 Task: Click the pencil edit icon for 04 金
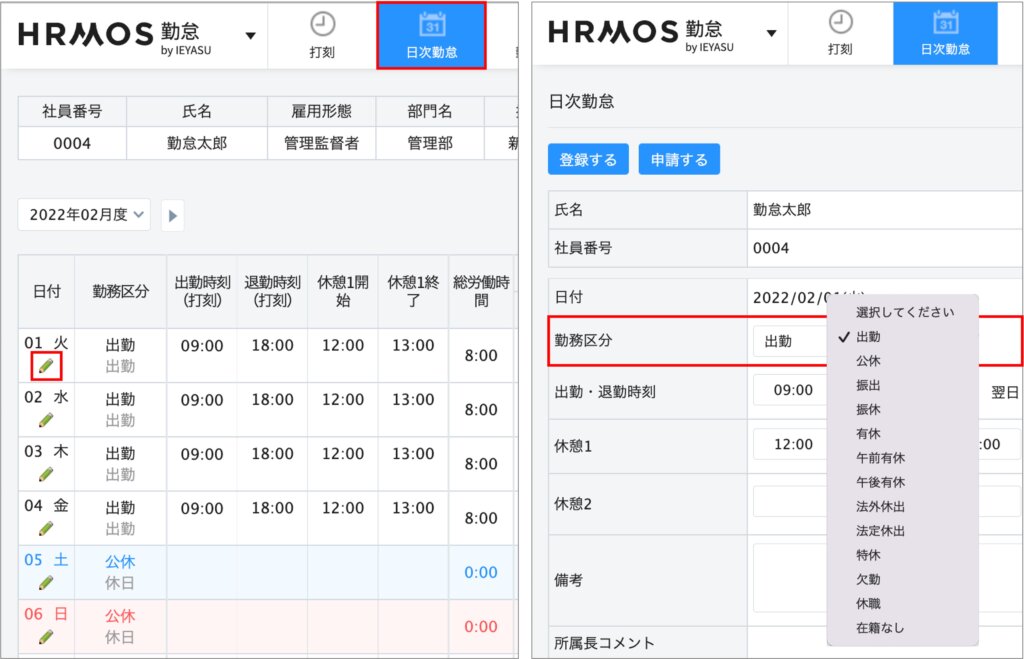[x=46, y=528]
